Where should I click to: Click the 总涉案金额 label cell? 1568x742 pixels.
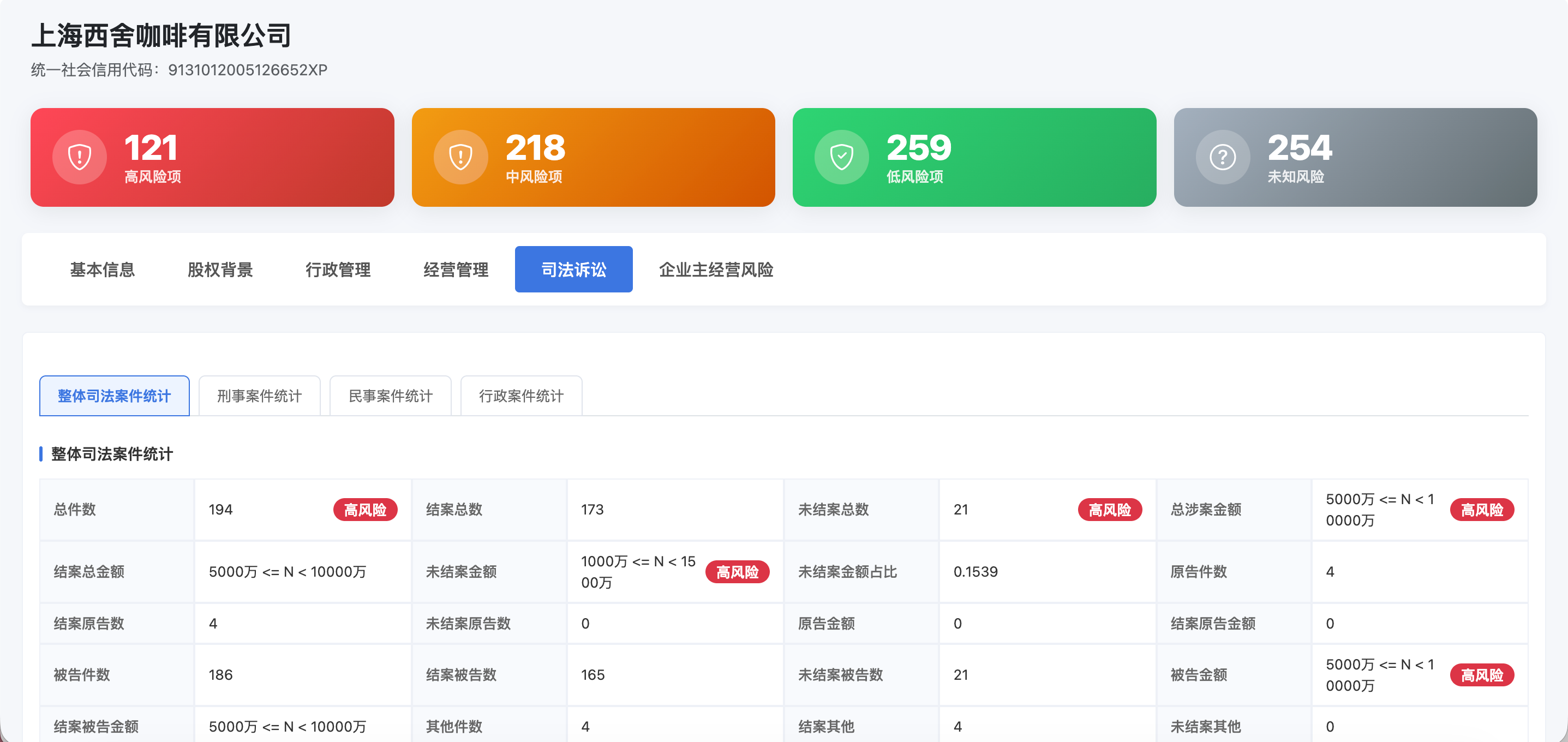pyautogui.click(x=1234, y=510)
